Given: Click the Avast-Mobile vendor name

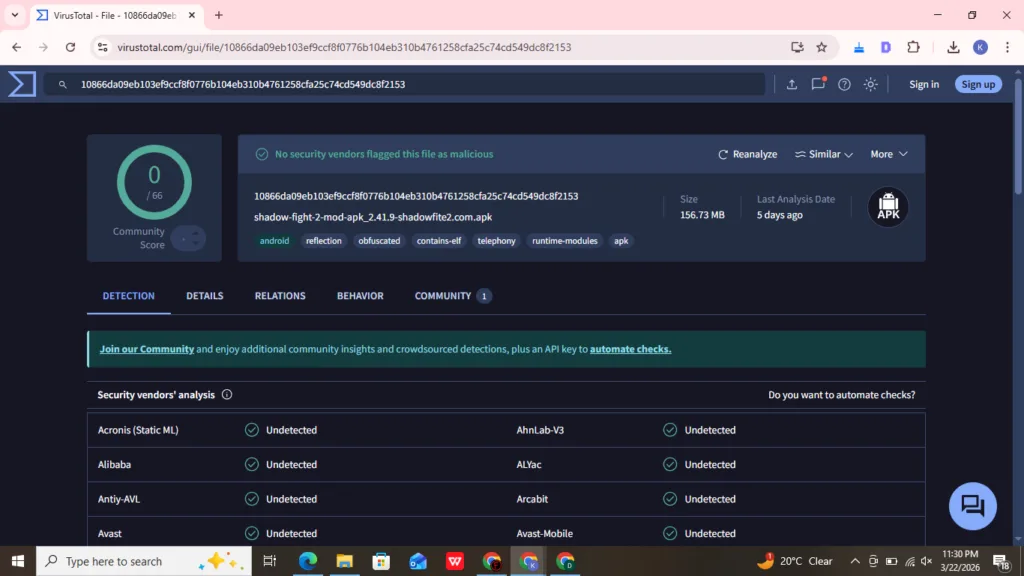Looking at the screenshot, I should tap(545, 533).
